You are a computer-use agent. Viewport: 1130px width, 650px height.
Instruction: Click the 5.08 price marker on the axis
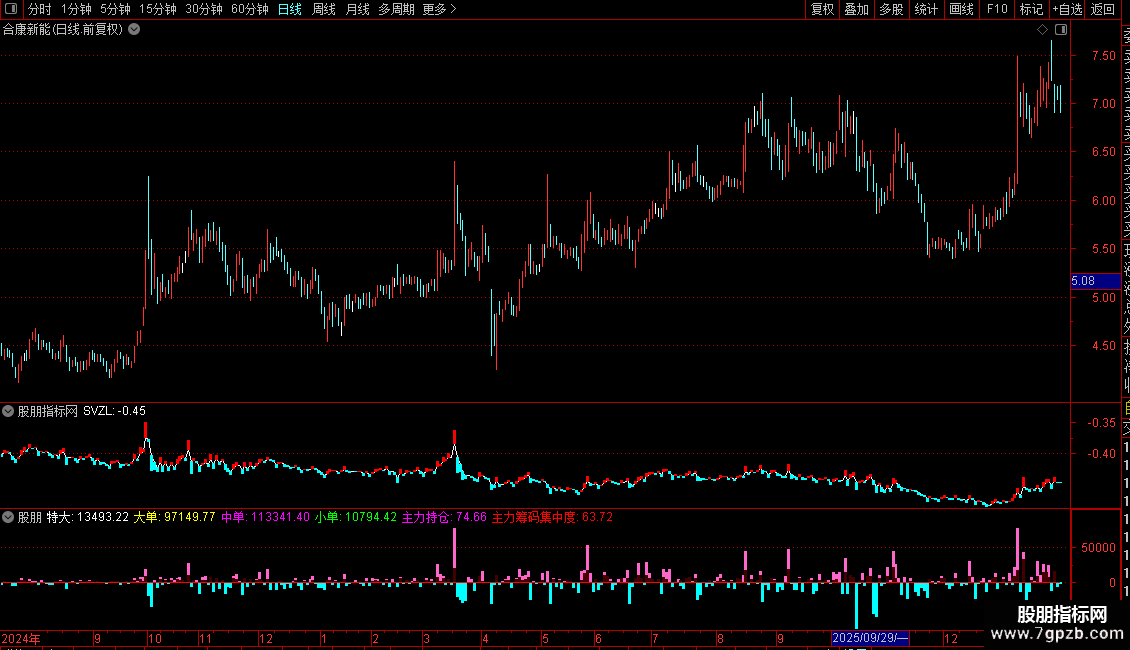tap(1095, 281)
